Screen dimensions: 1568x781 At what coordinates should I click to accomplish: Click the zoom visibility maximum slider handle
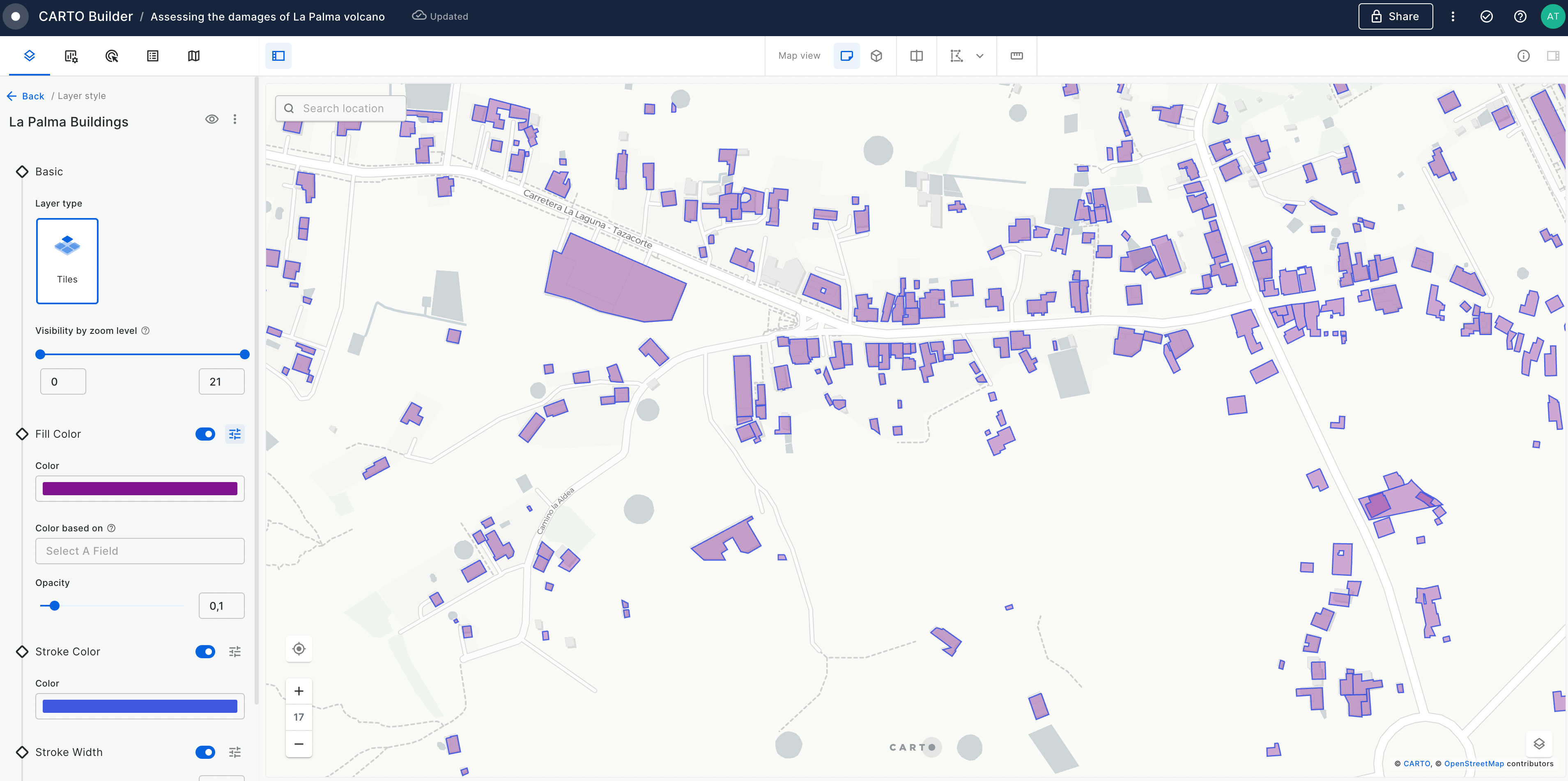(245, 354)
